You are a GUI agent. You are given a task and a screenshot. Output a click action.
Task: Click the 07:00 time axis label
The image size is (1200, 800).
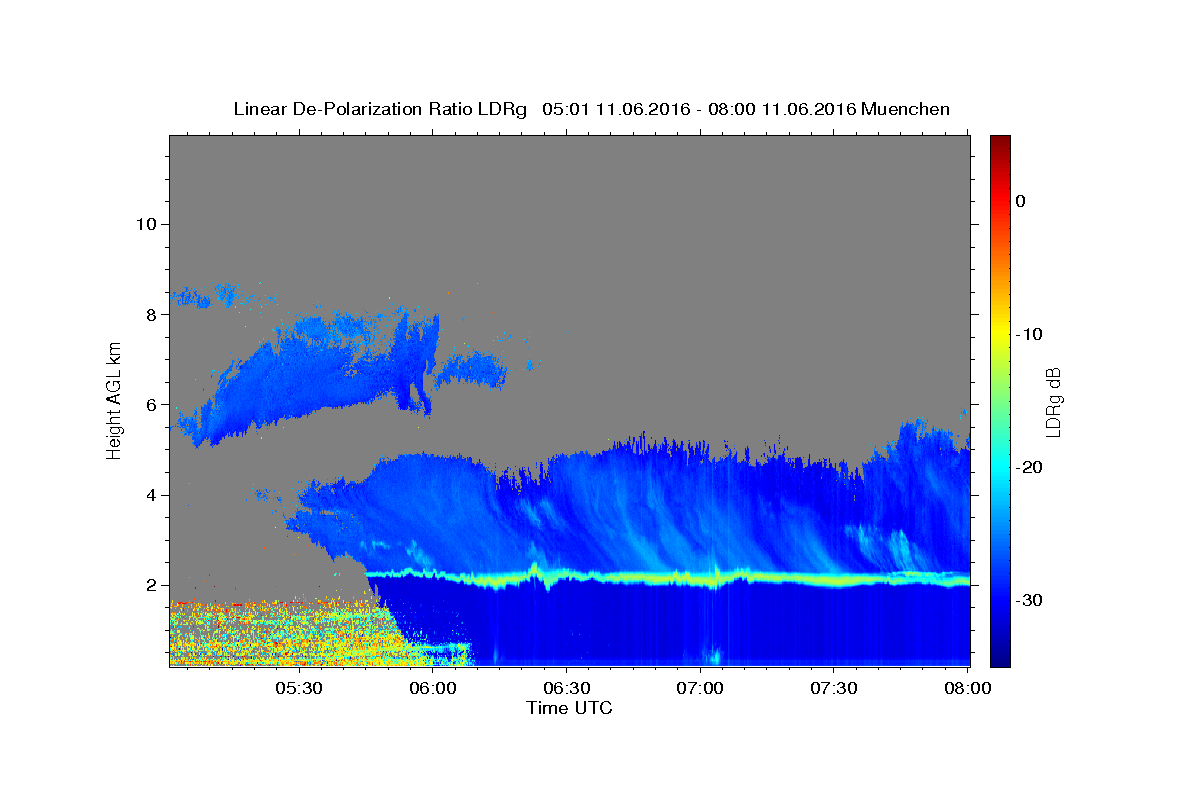700,689
